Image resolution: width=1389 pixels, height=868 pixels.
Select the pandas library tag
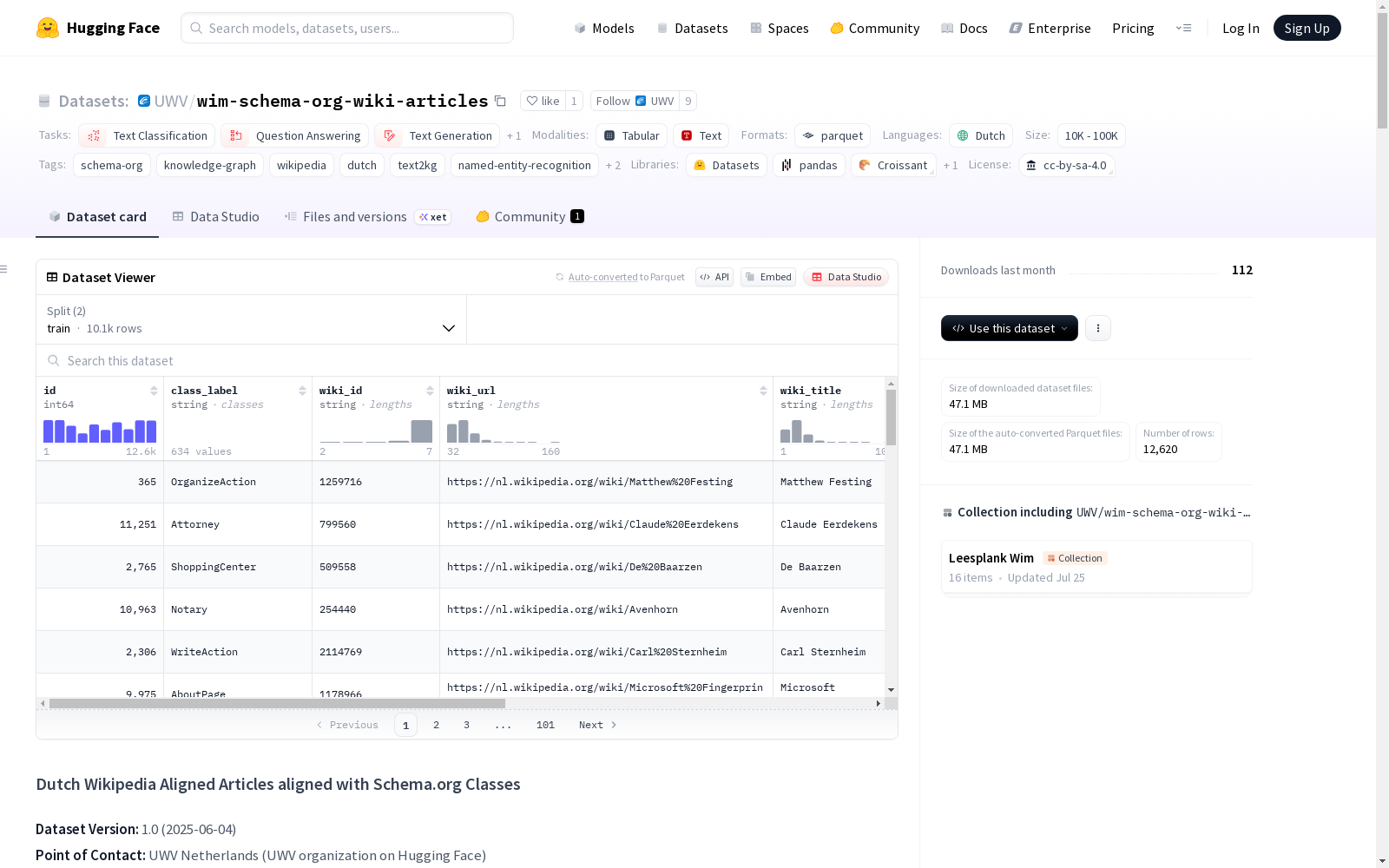click(809, 165)
